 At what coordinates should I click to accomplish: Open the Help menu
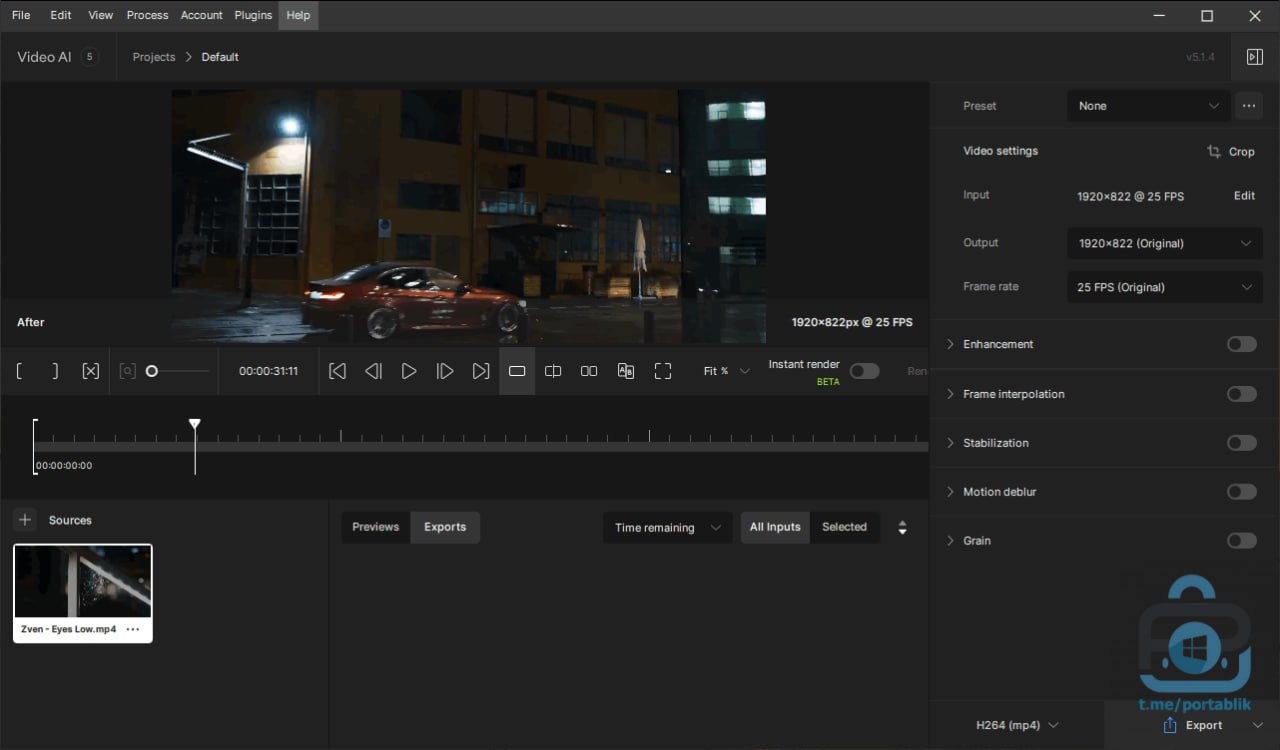(298, 15)
